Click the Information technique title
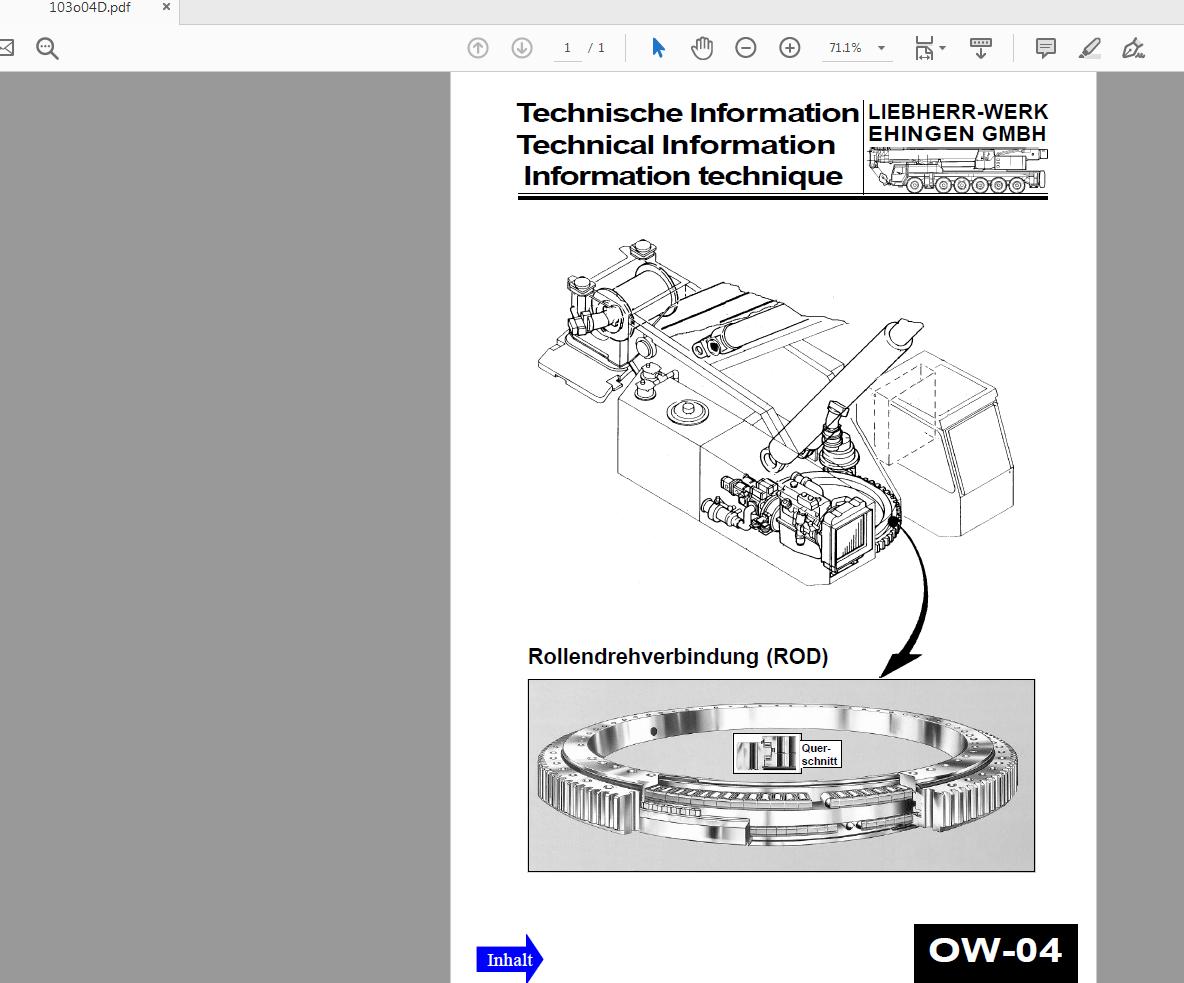The width and height of the screenshot is (1184, 983). point(683,176)
